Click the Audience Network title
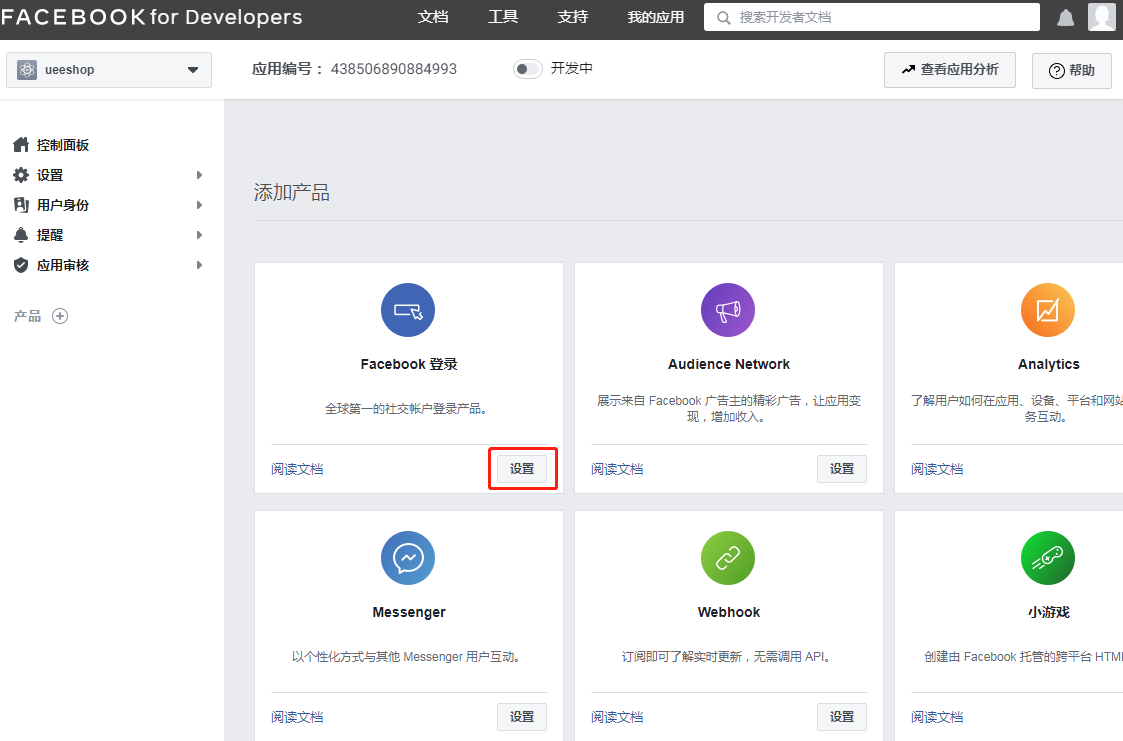 click(728, 364)
